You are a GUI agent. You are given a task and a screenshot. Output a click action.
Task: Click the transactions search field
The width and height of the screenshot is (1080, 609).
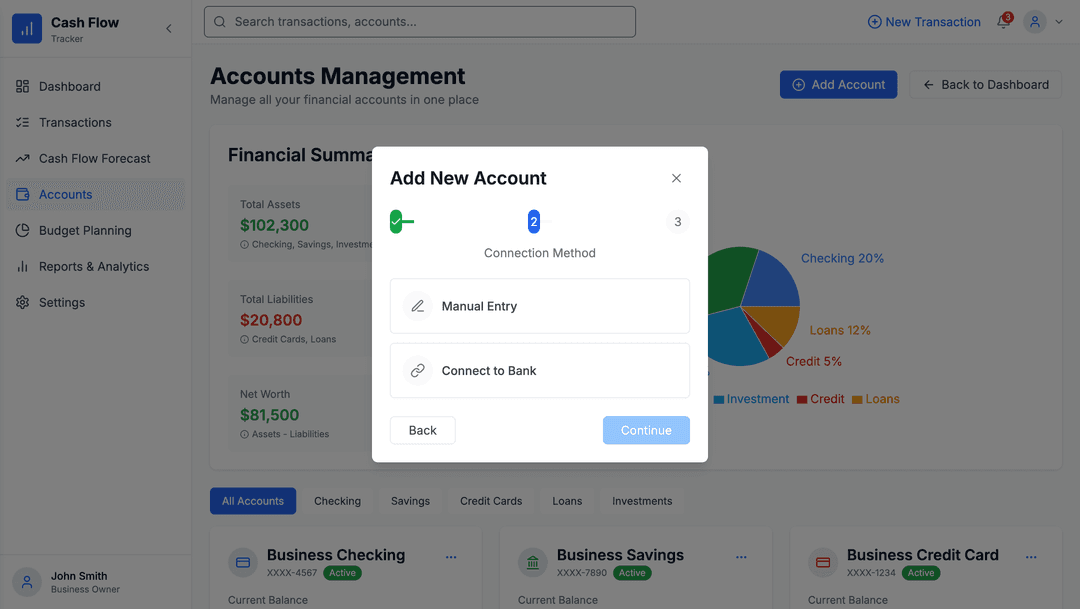pos(419,21)
